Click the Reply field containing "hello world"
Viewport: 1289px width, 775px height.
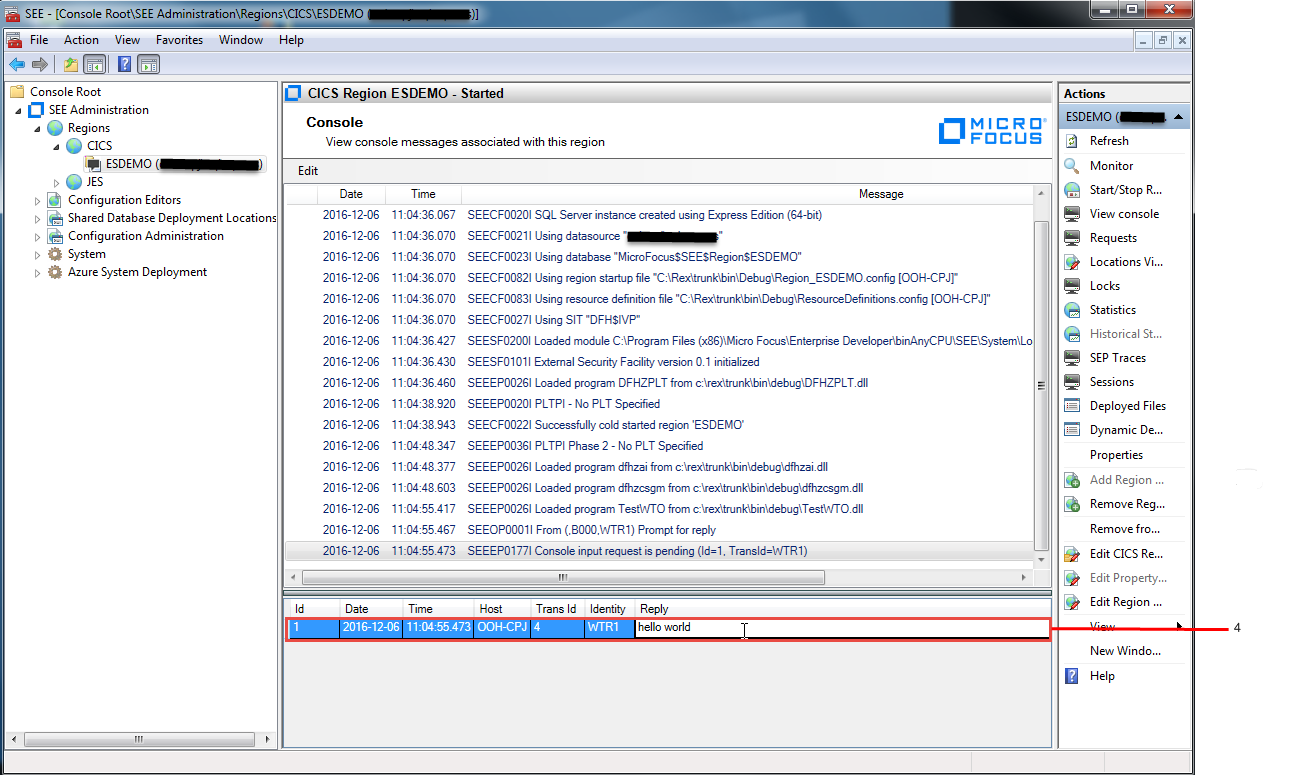point(842,628)
